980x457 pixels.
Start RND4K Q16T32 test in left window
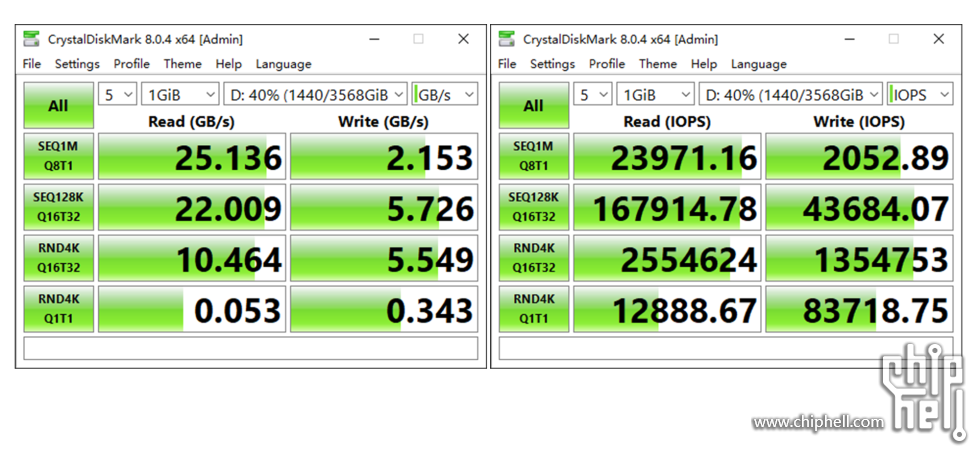click(x=59, y=258)
